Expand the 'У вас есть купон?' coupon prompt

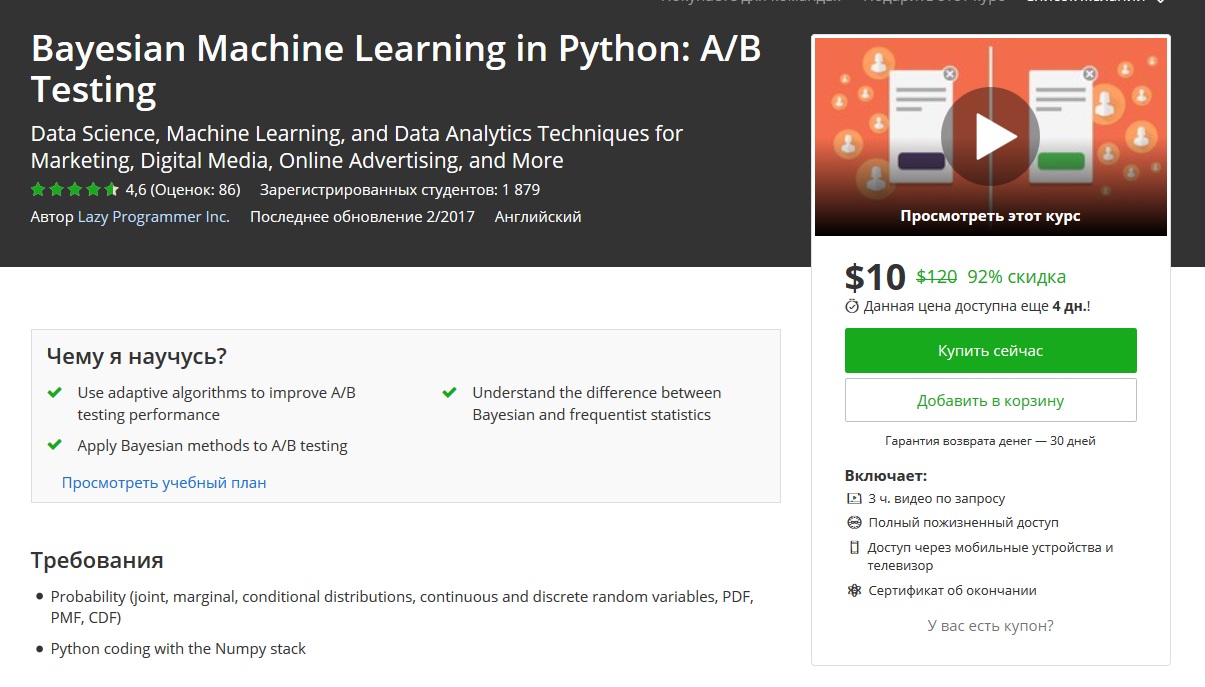(990, 626)
